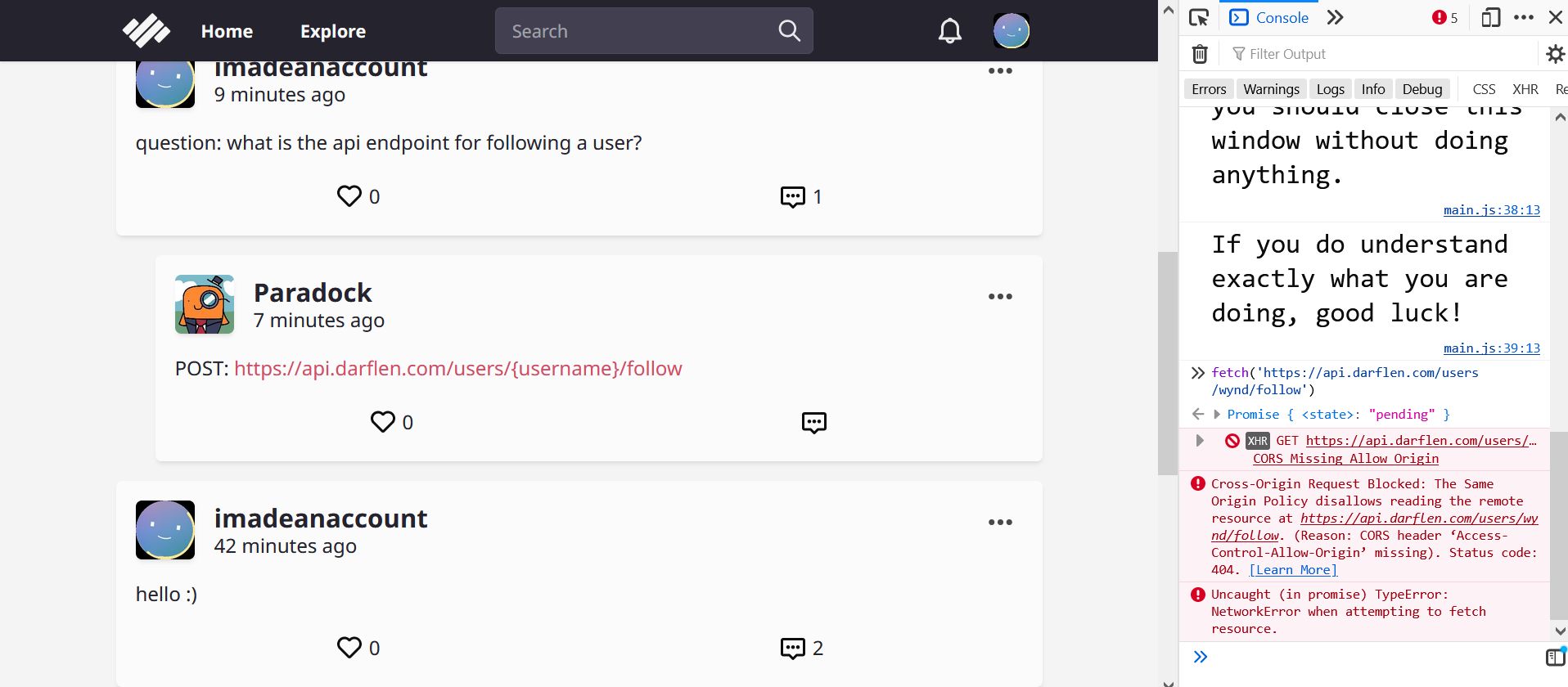Click the site logo icon

coord(146,31)
